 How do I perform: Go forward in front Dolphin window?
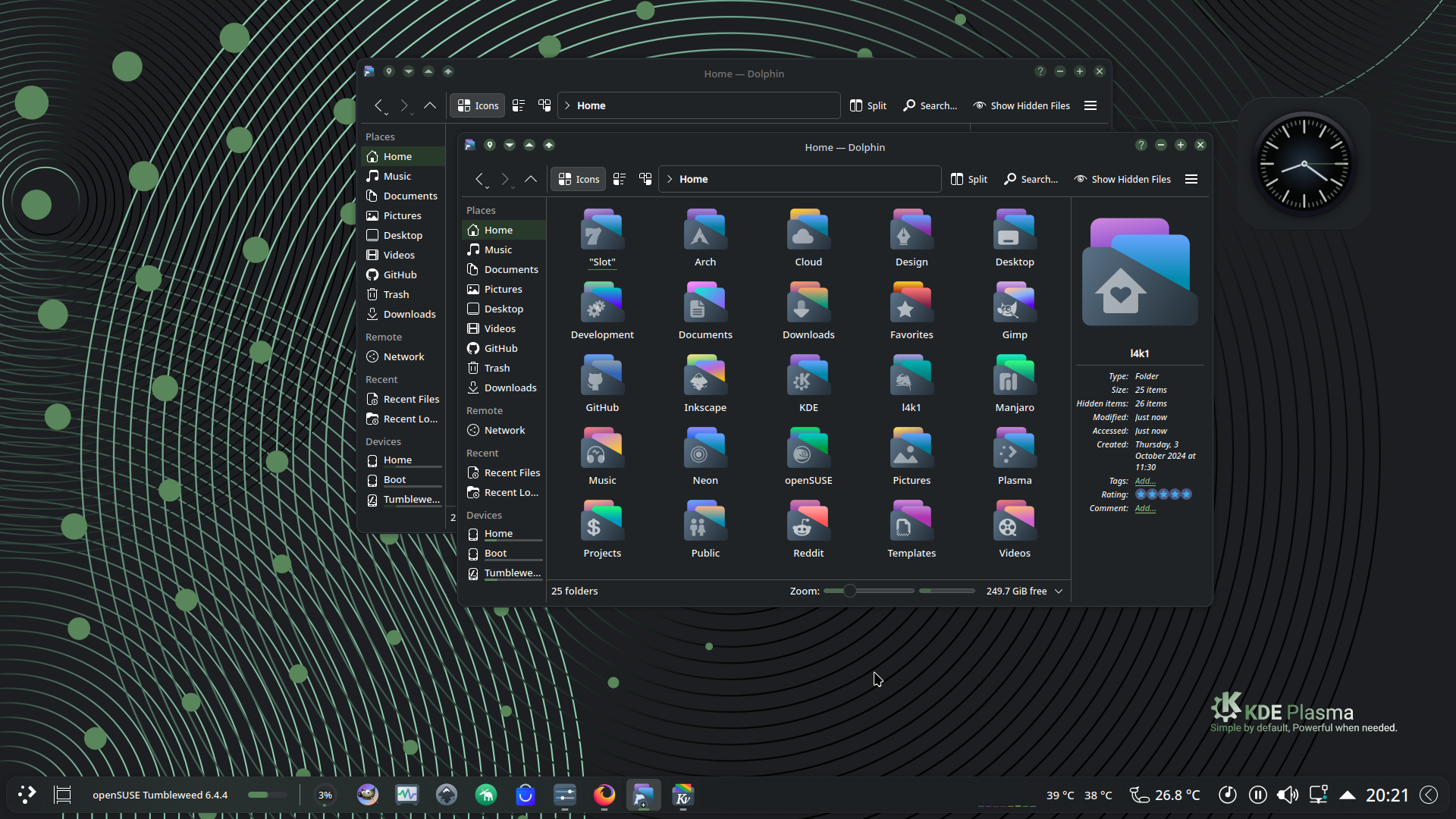(505, 179)
